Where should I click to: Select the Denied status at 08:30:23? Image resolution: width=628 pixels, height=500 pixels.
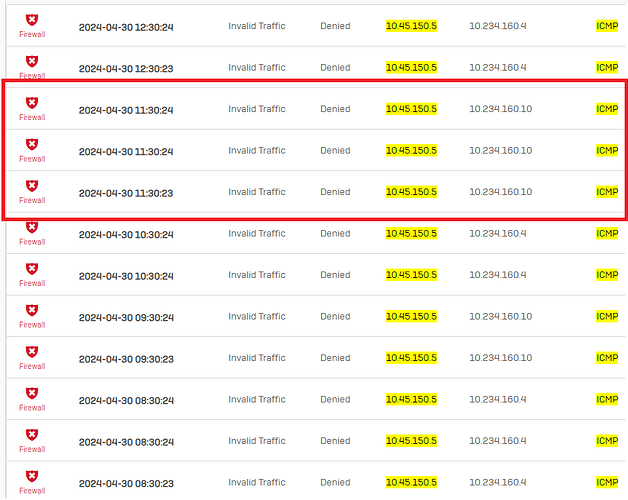click(335, 482)
